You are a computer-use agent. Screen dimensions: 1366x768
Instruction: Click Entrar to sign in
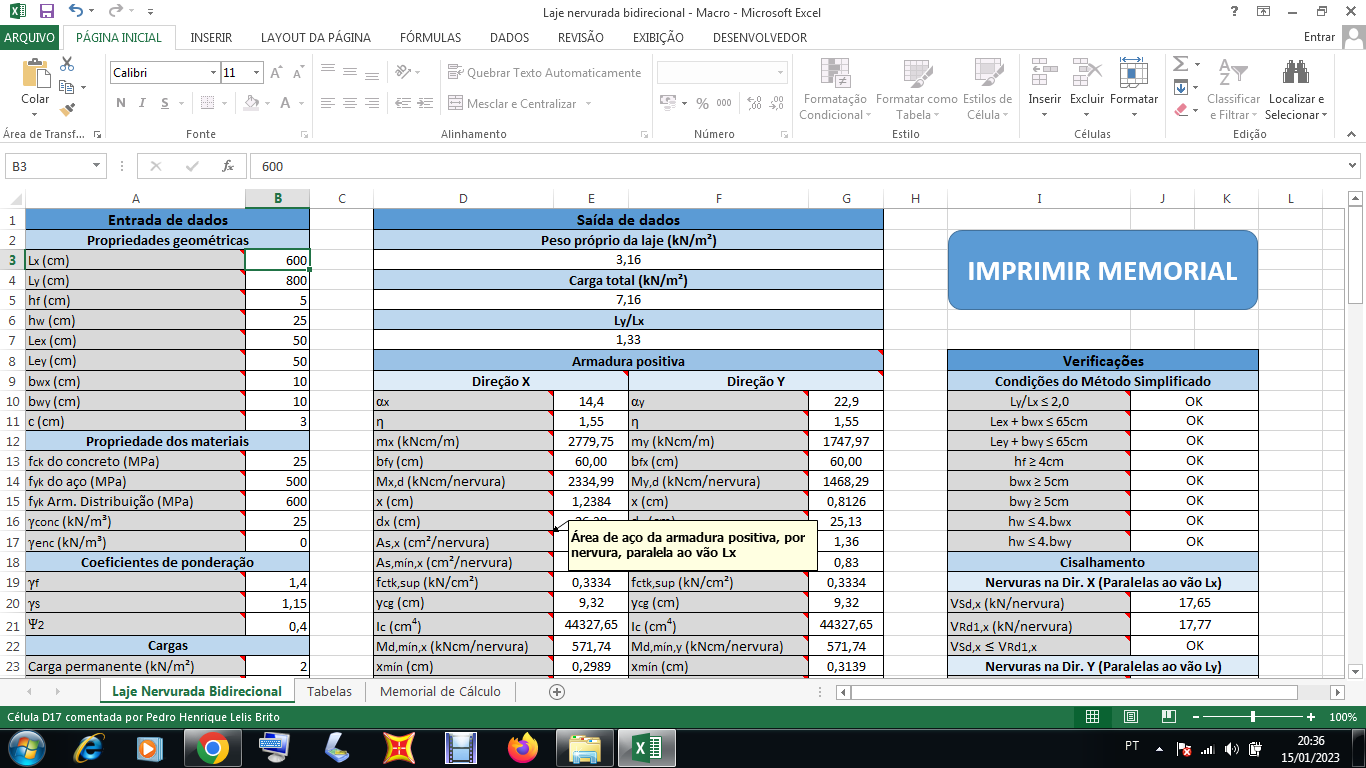click(1320, 37)
